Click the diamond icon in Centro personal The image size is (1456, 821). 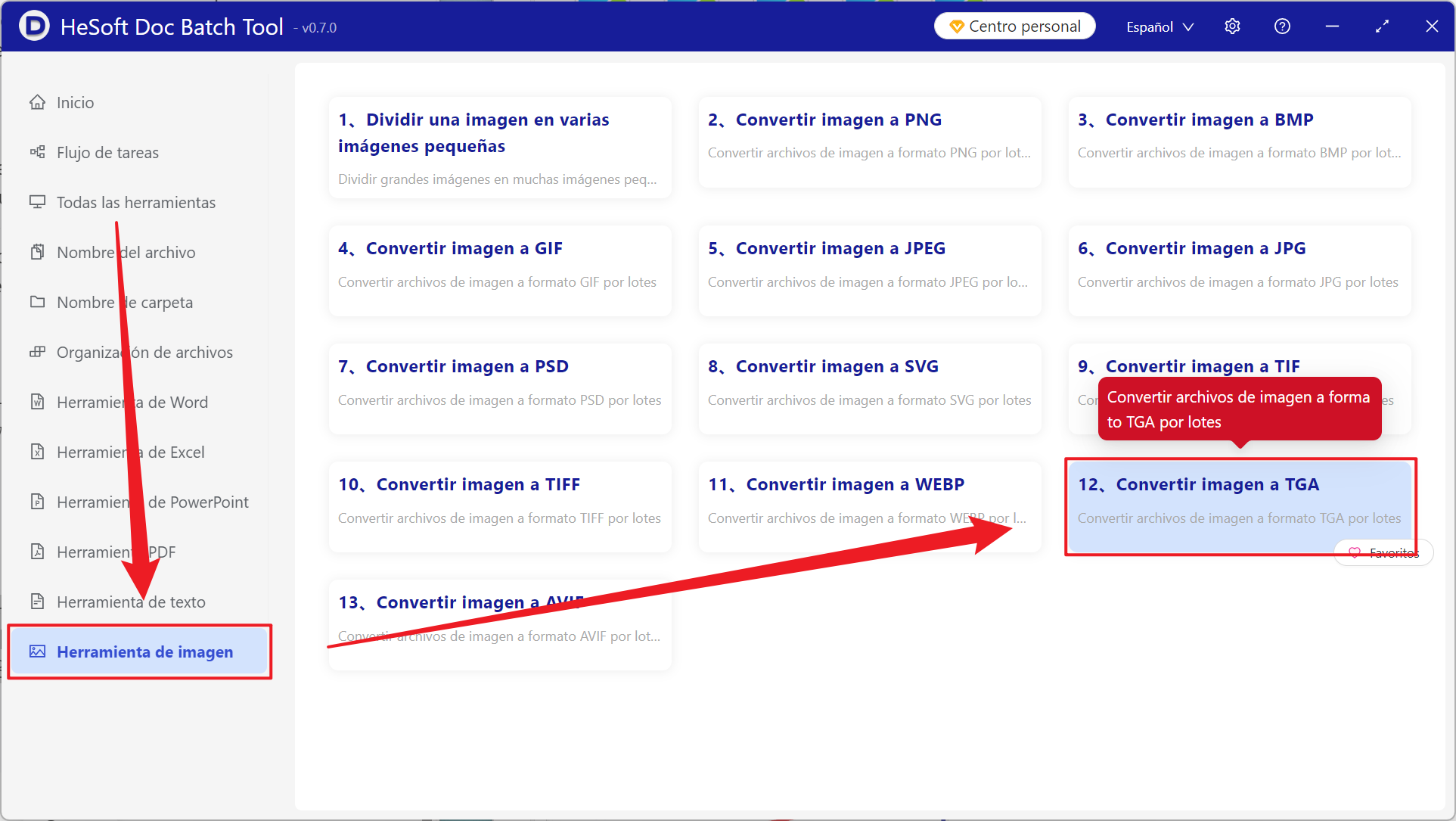pyautogui.click(x=956, y=26)
